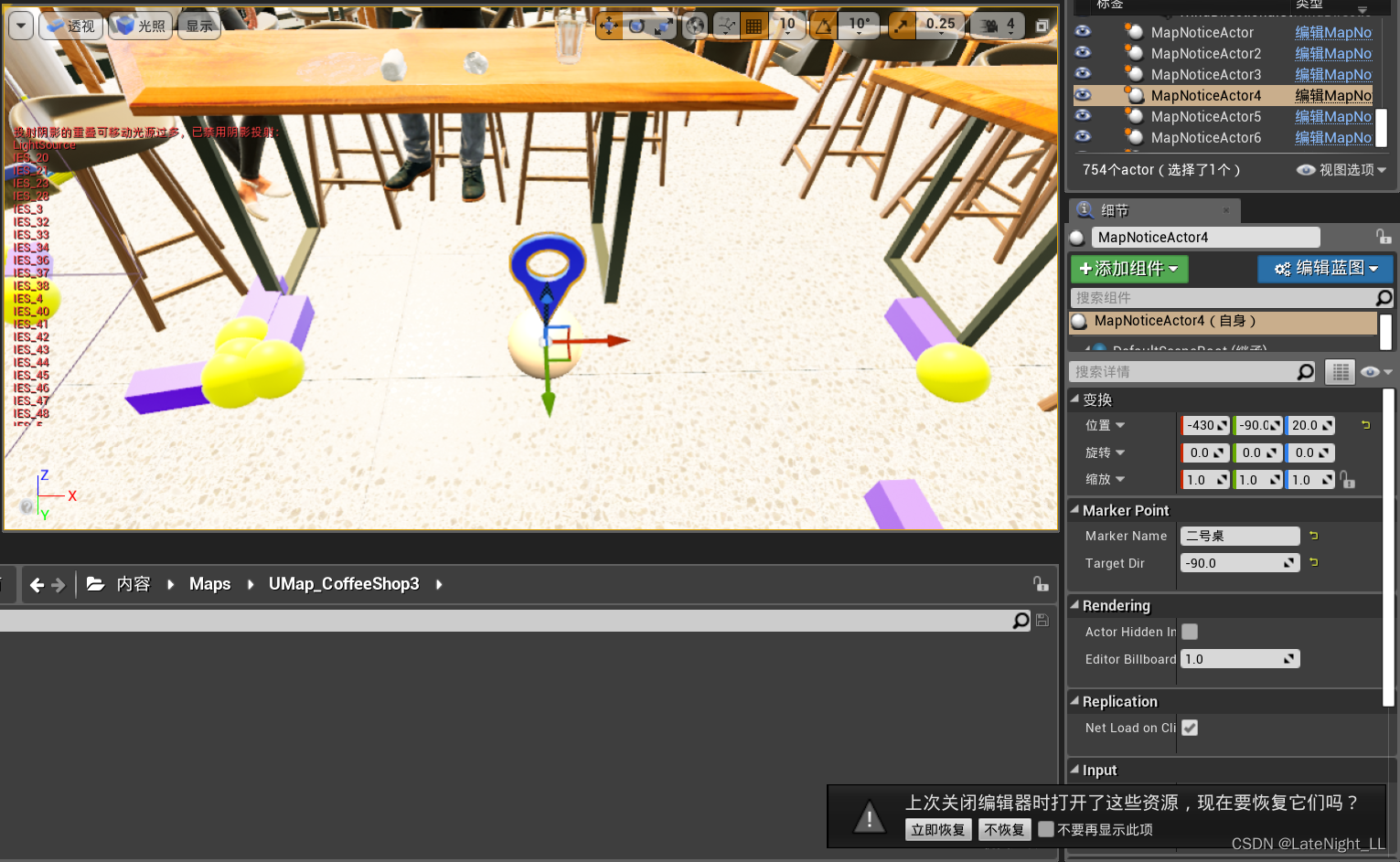Select MapNoticeActor5 in outliner
The image size is (1400, 862).
coord(1205,116)
